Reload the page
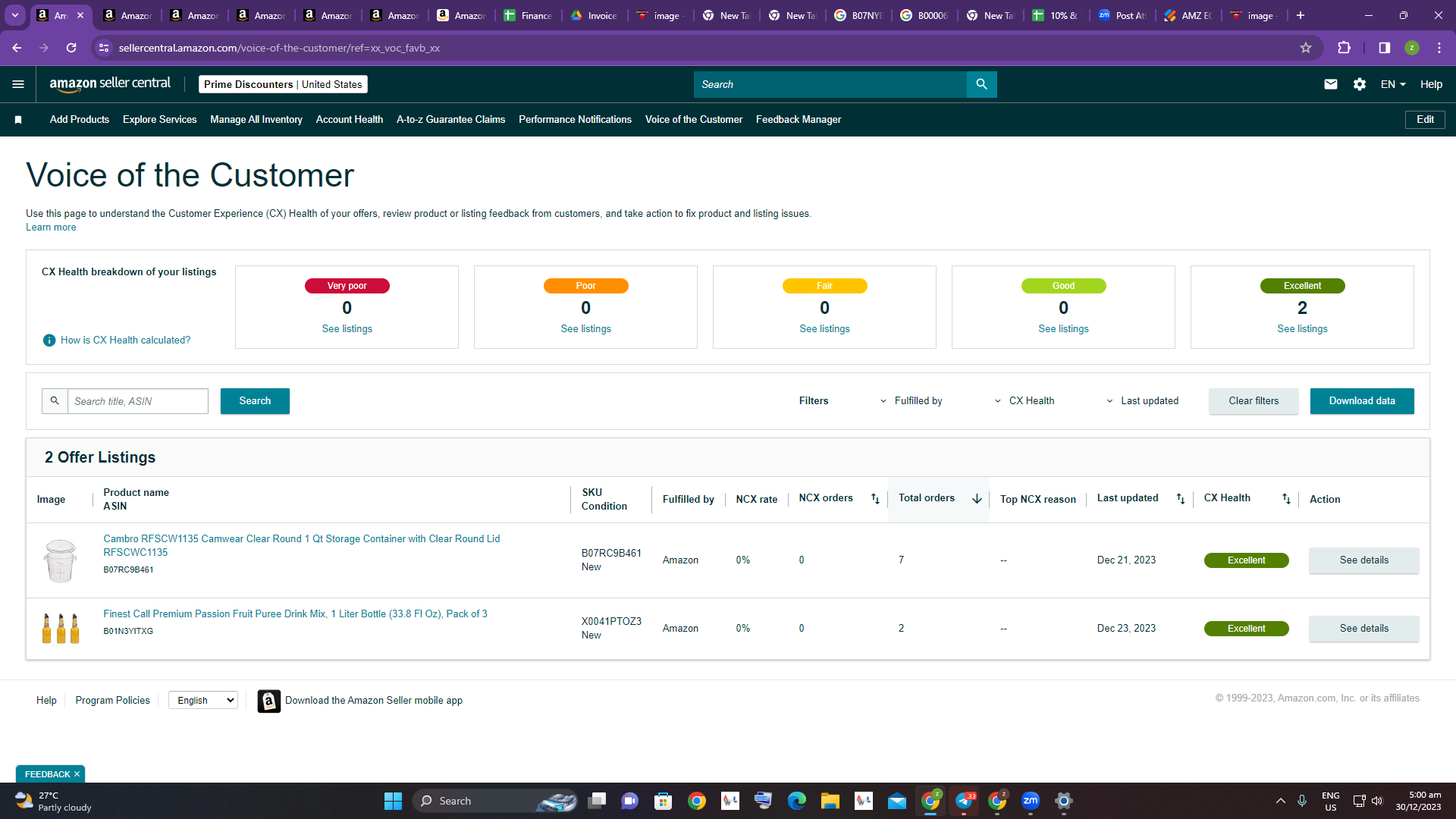This screenshot has height=819, width=1456. click(71, 48)
